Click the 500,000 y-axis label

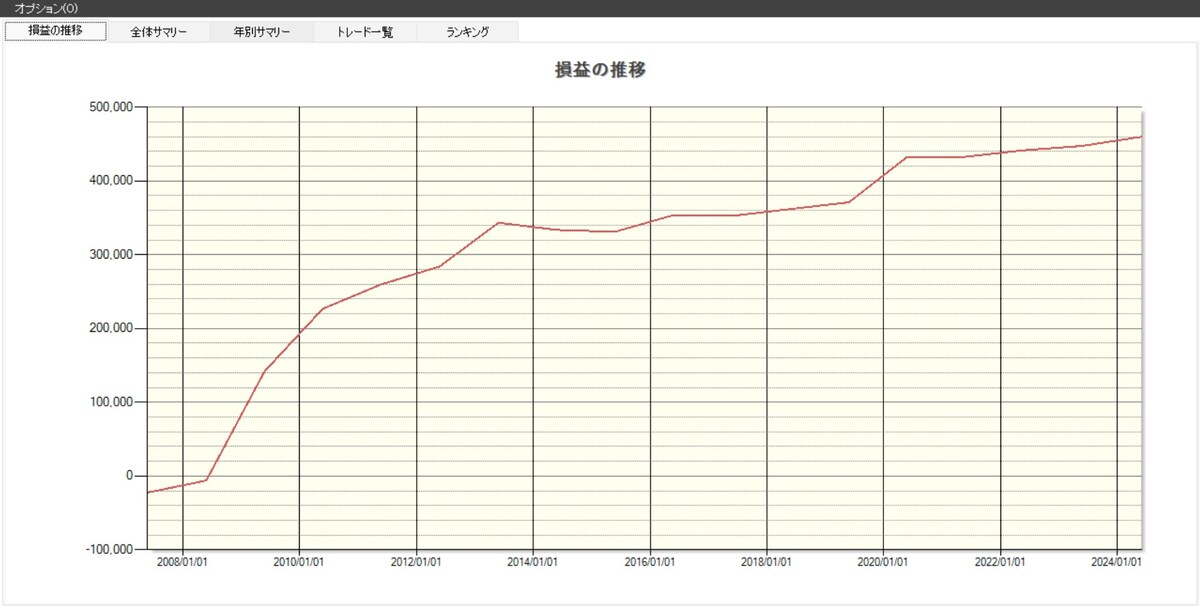coord(112,107)
